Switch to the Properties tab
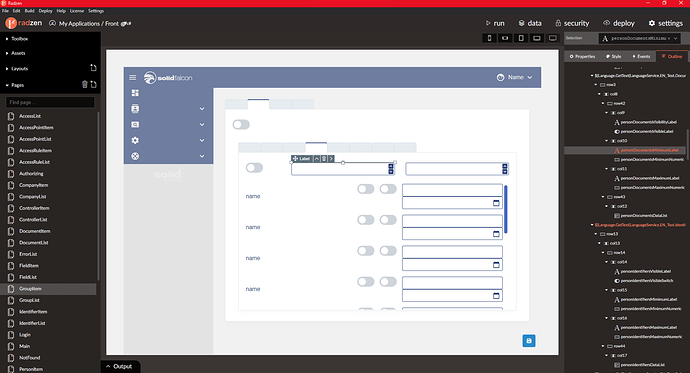The height and width of the screenshot is (373, 690). [582, 56]
